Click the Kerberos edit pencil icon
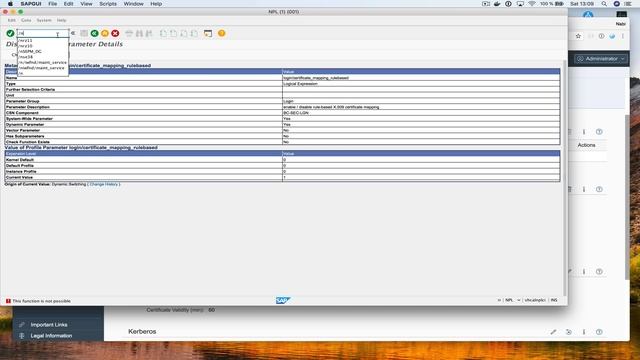The image size is (640, 360). pos(553,332)
